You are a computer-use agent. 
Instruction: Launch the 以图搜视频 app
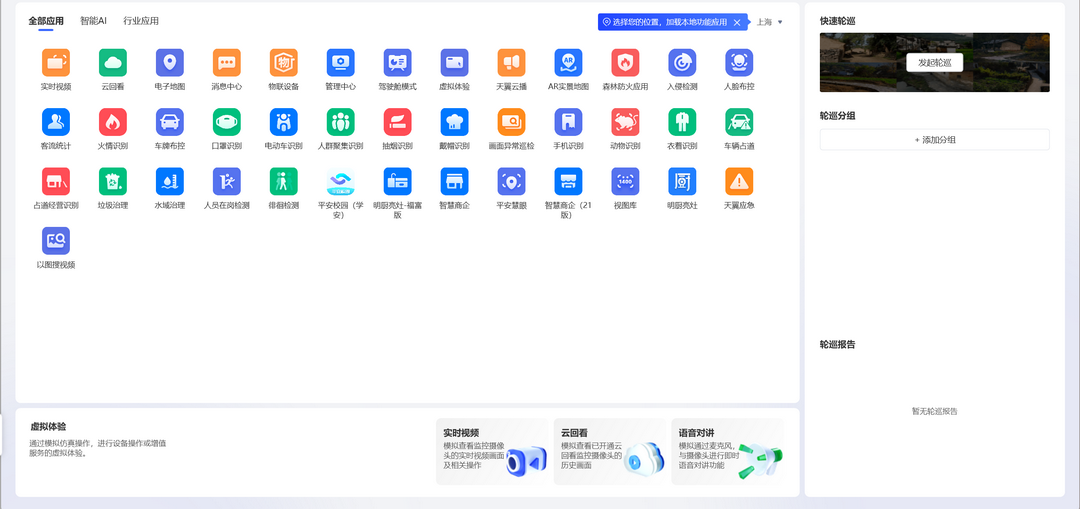pos(56,240)
